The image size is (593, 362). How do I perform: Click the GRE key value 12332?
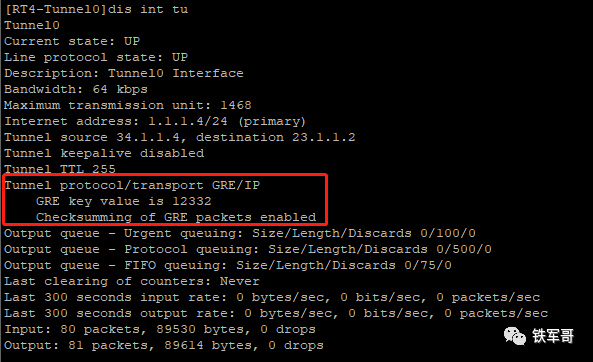(192, 201)
